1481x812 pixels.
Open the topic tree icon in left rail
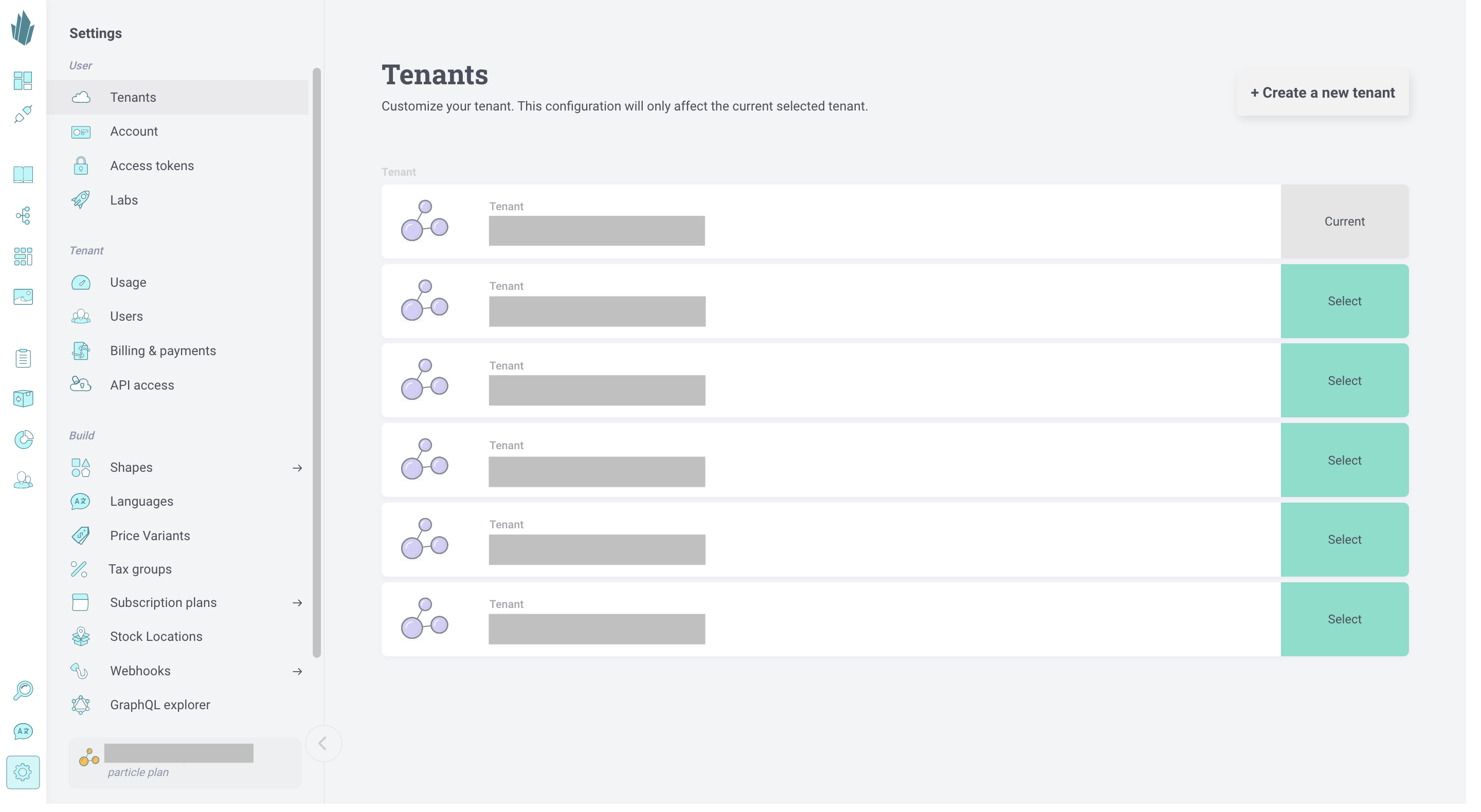click(x=23, y=215)
